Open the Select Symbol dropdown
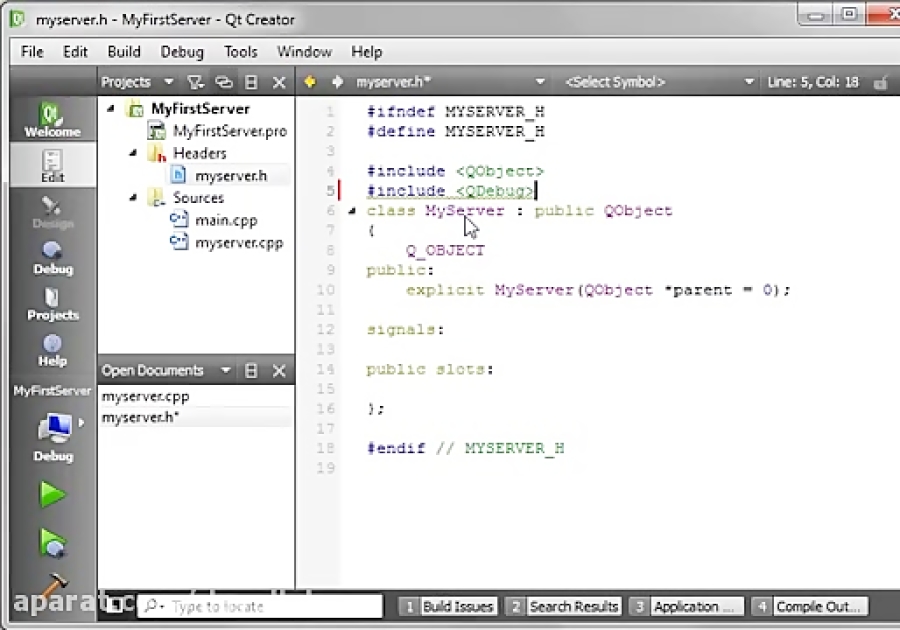900x630 pixels. pos(748,82)
